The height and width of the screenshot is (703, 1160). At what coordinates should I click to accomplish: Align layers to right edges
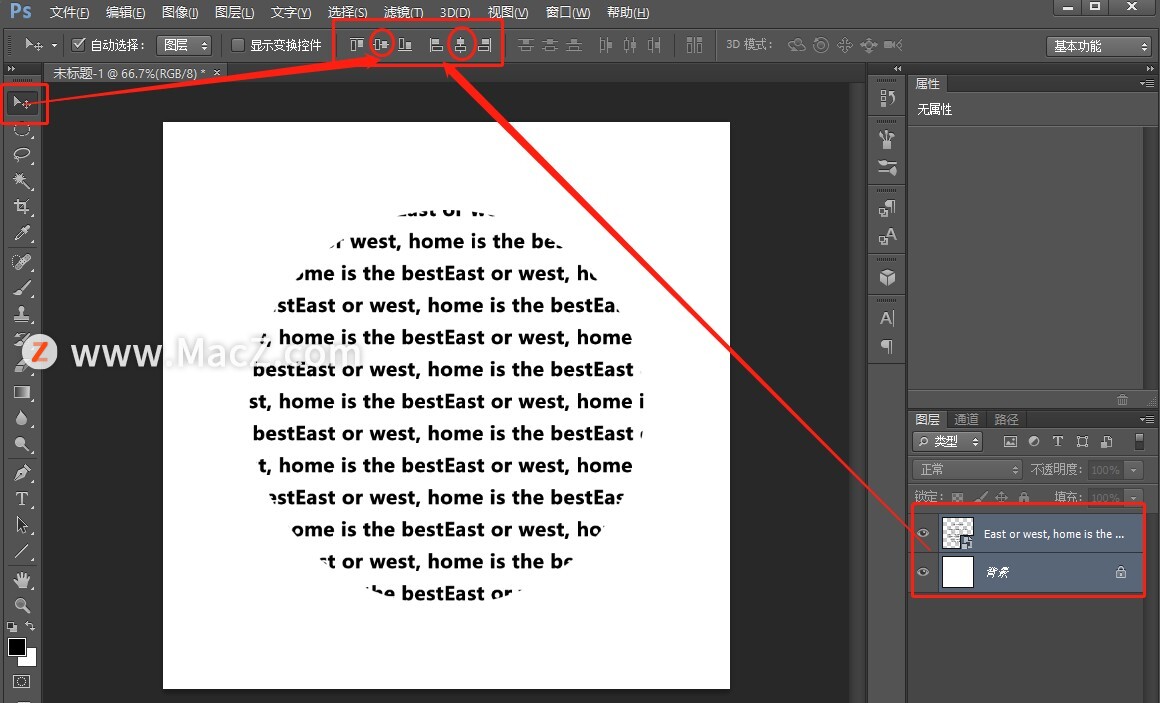pyautogui.click(x=484, y=45)
